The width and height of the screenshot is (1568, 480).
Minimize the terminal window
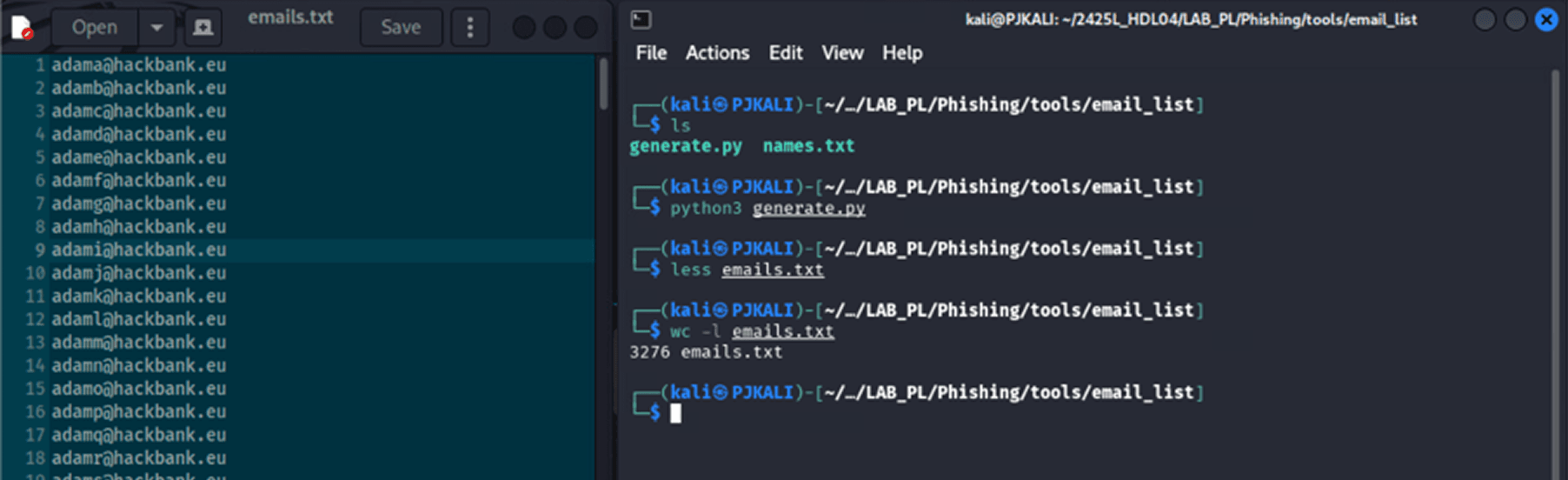pyautogui.click(x=1485, y=20)
